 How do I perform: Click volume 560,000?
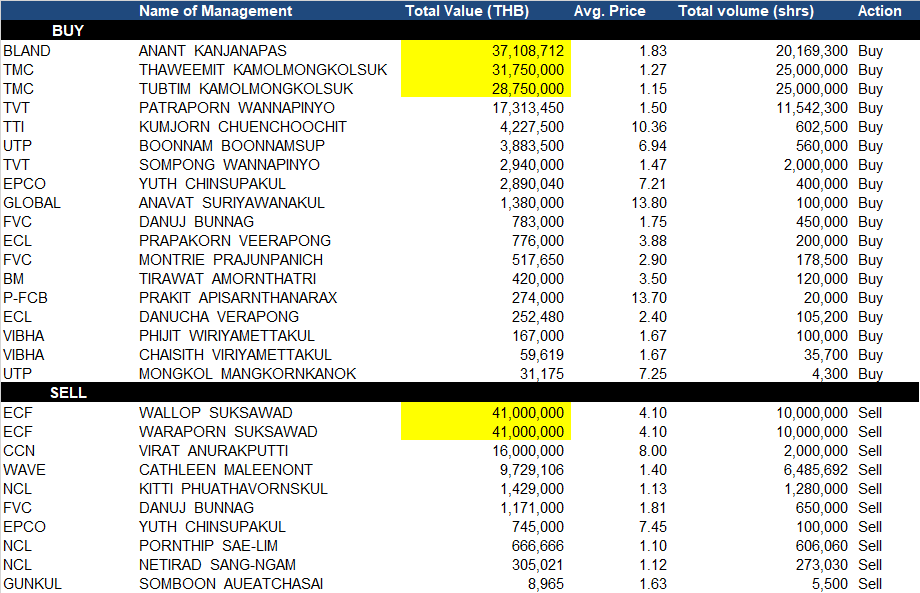(x=821, y=145)
